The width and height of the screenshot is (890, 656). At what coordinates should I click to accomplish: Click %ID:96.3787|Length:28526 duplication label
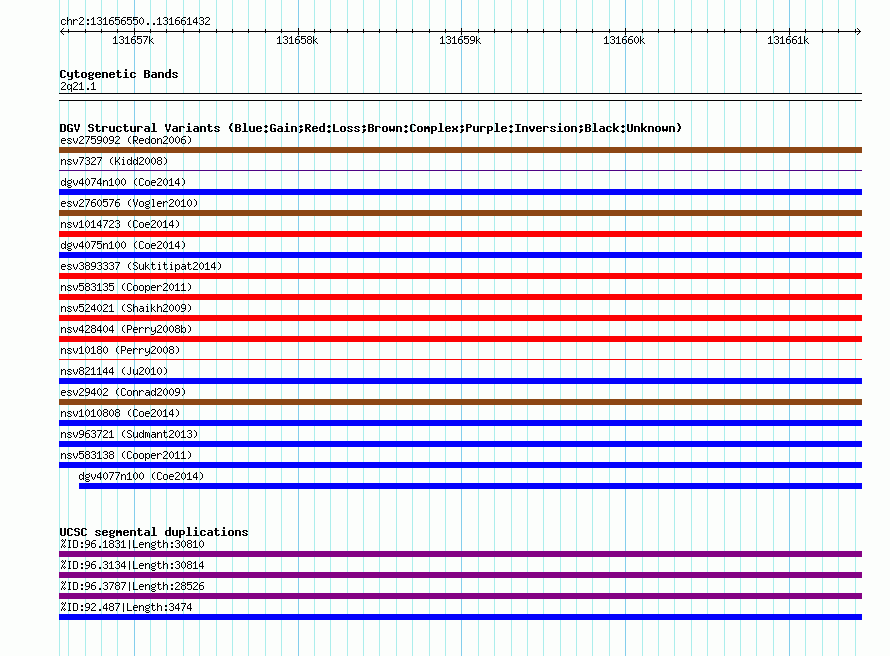point(132,586)
